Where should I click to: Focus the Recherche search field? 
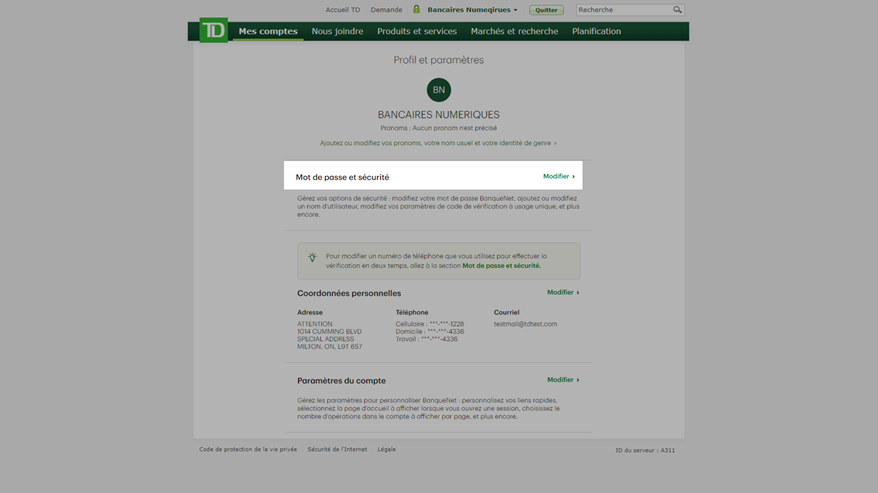(x=623, y=10)
